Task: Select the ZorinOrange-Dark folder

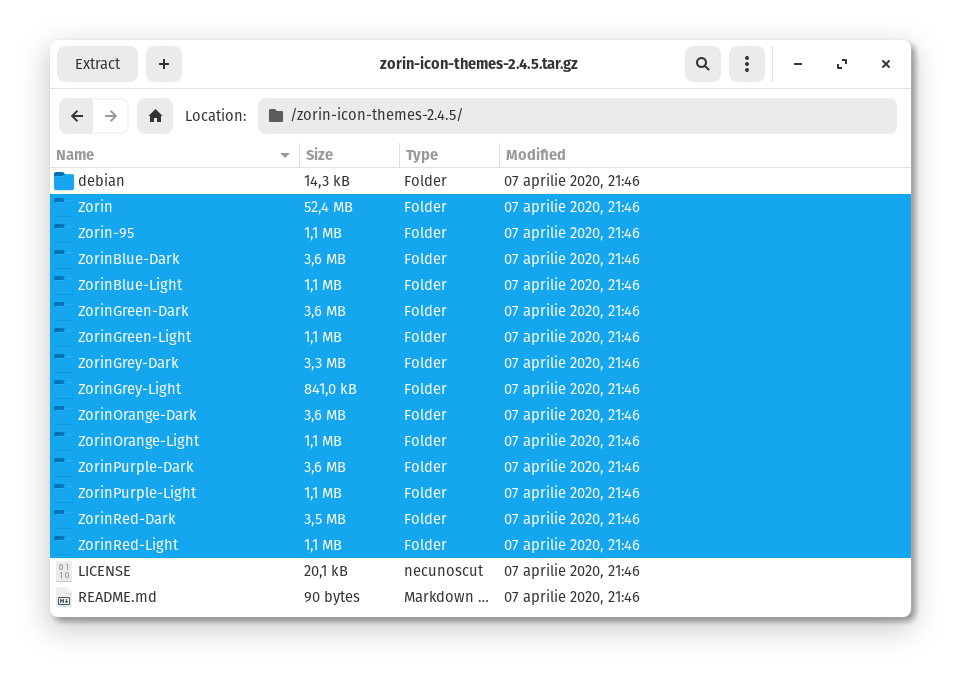Action: pyautogui.click(x=480, y=415)
